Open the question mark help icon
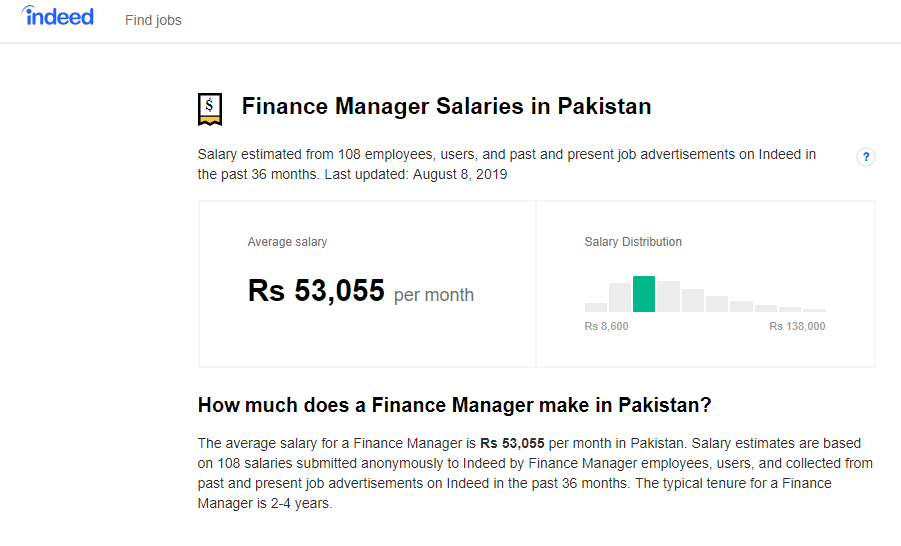This screenshot has height=546, width=901. click(866, 157)
